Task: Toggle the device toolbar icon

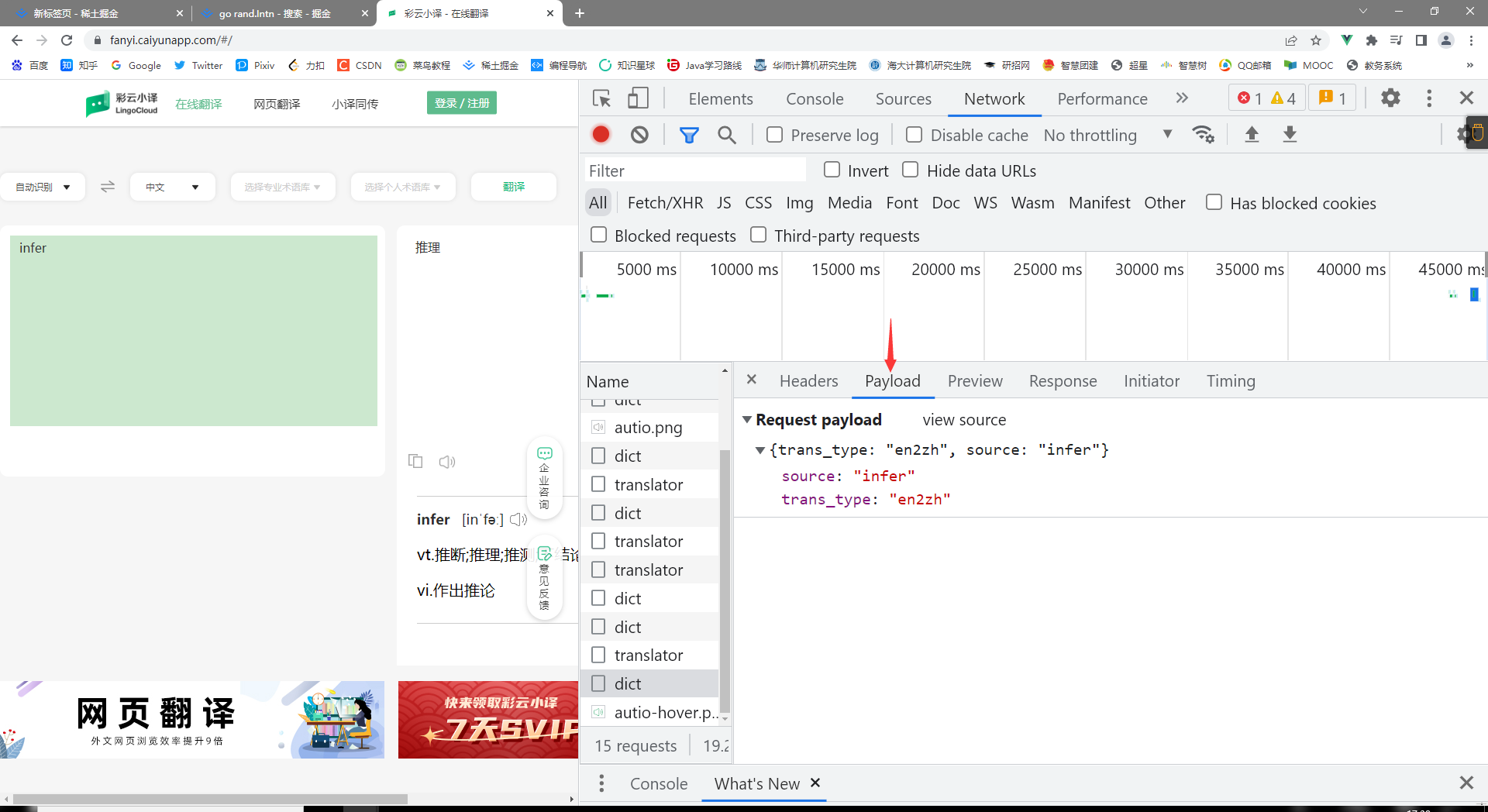Action: click(637, 98)
